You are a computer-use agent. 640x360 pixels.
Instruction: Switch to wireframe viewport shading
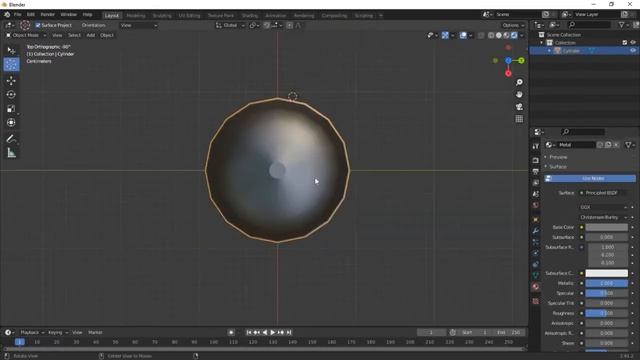491,36
